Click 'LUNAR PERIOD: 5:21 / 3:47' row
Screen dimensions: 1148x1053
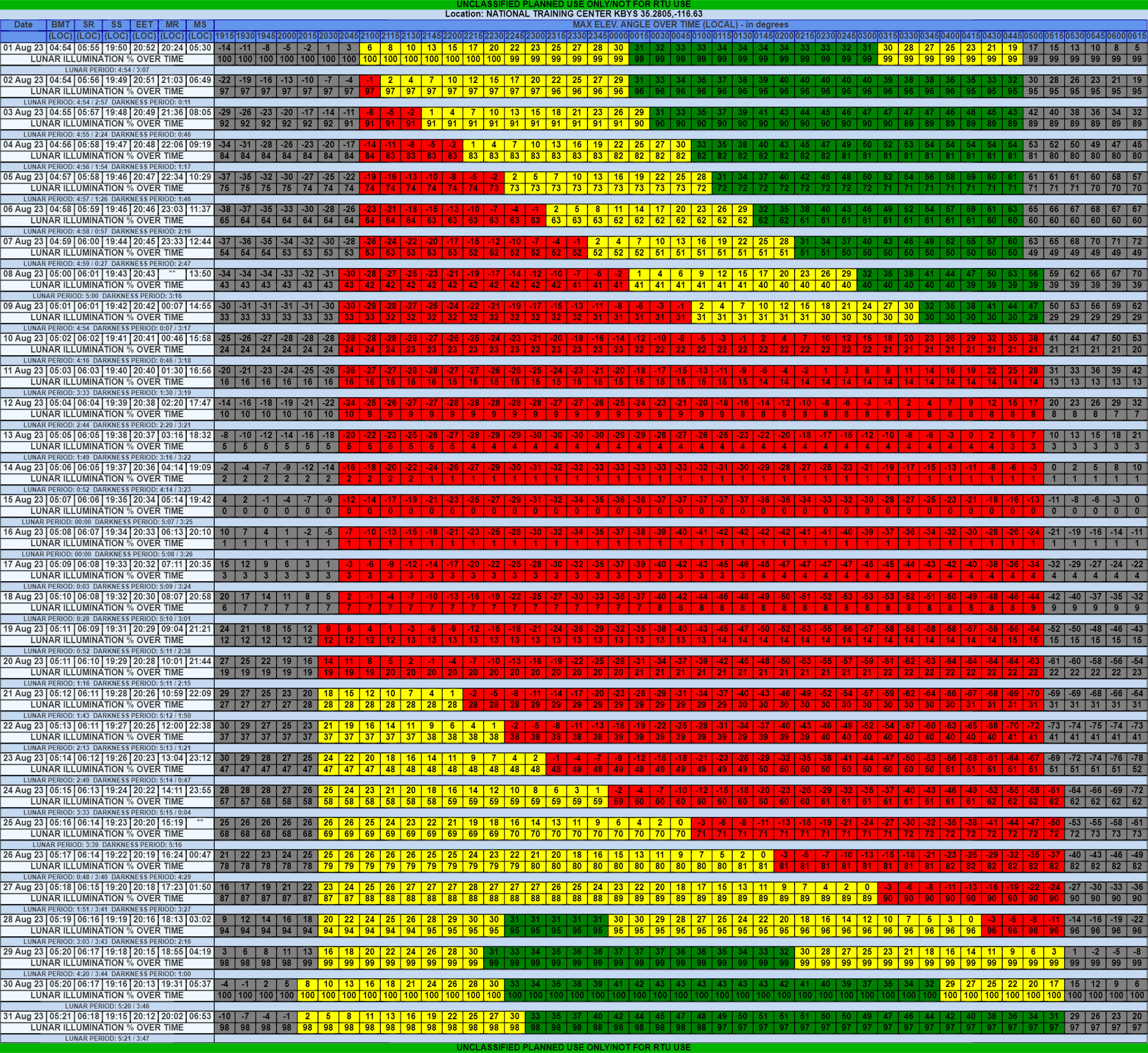coord(107,1038)
